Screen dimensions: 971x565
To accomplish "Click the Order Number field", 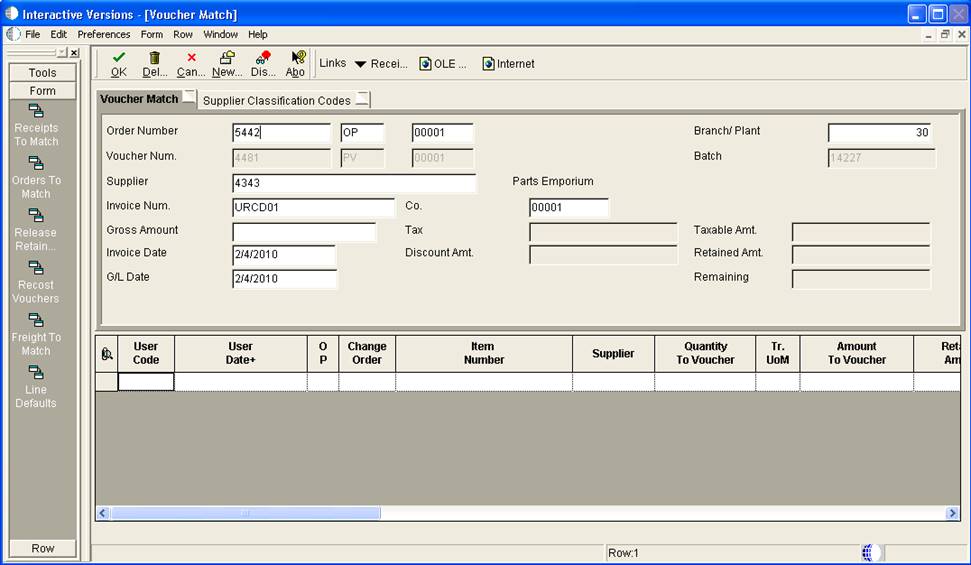I will coord(282,133).
